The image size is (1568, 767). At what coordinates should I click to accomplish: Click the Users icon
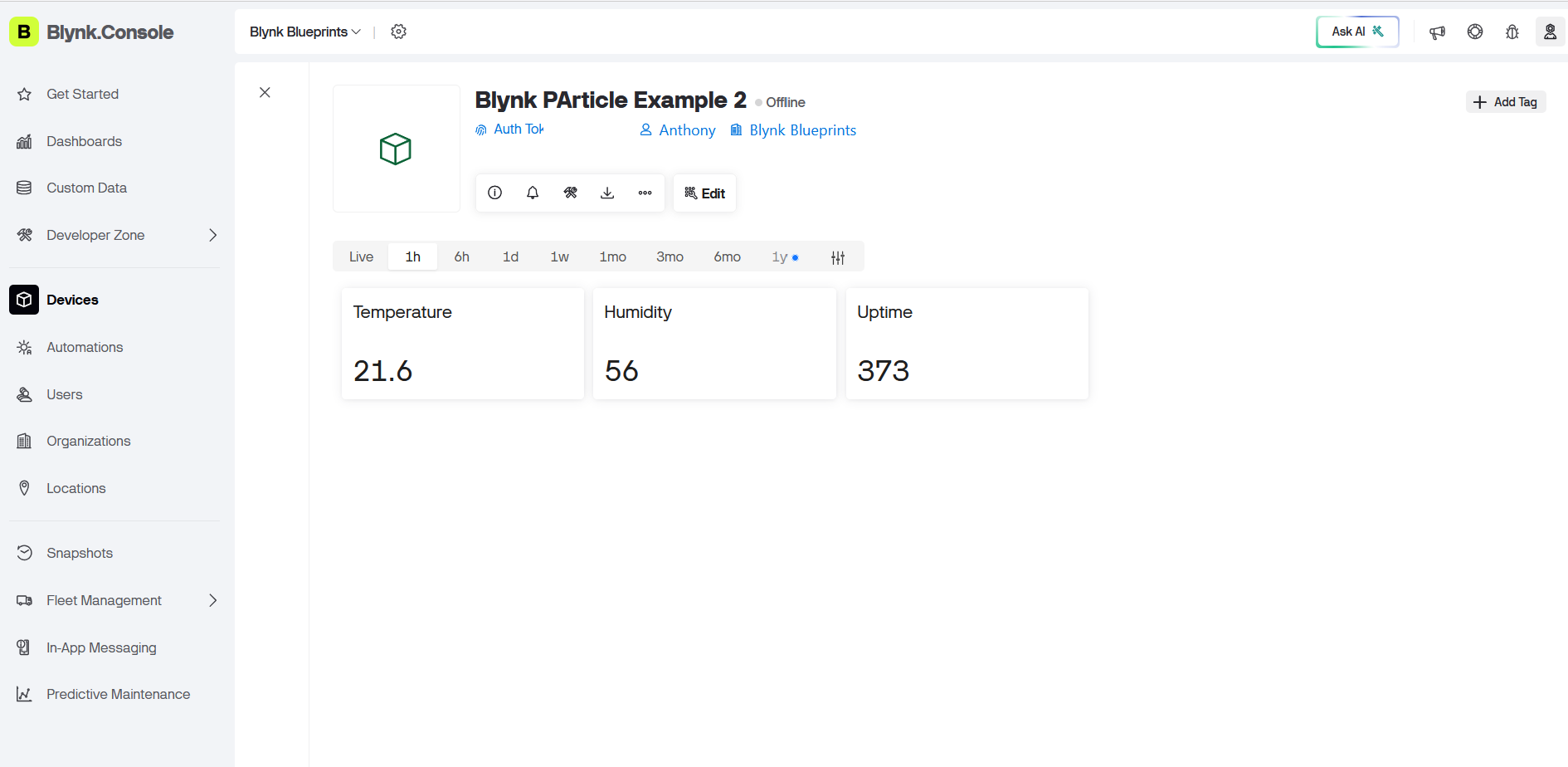(24, 394)
